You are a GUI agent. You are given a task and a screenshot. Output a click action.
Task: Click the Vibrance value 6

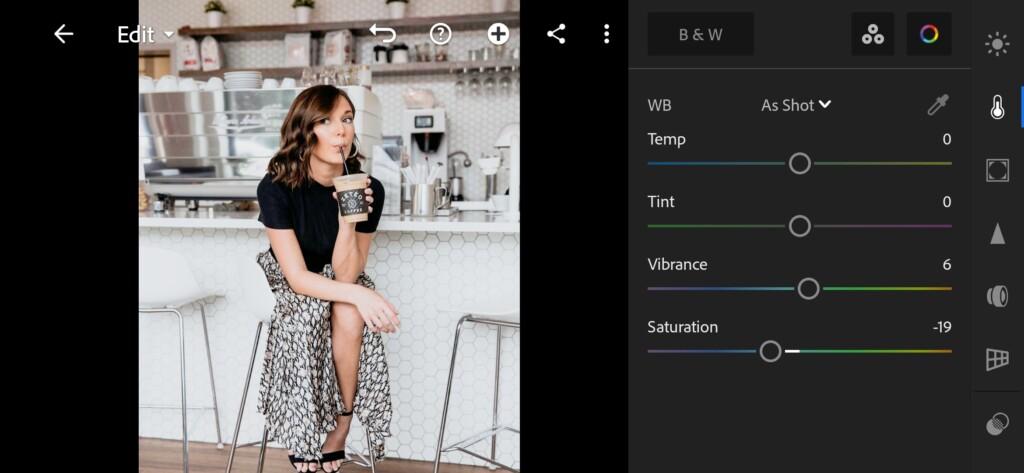pyautogui.click(x=946, y=265)
